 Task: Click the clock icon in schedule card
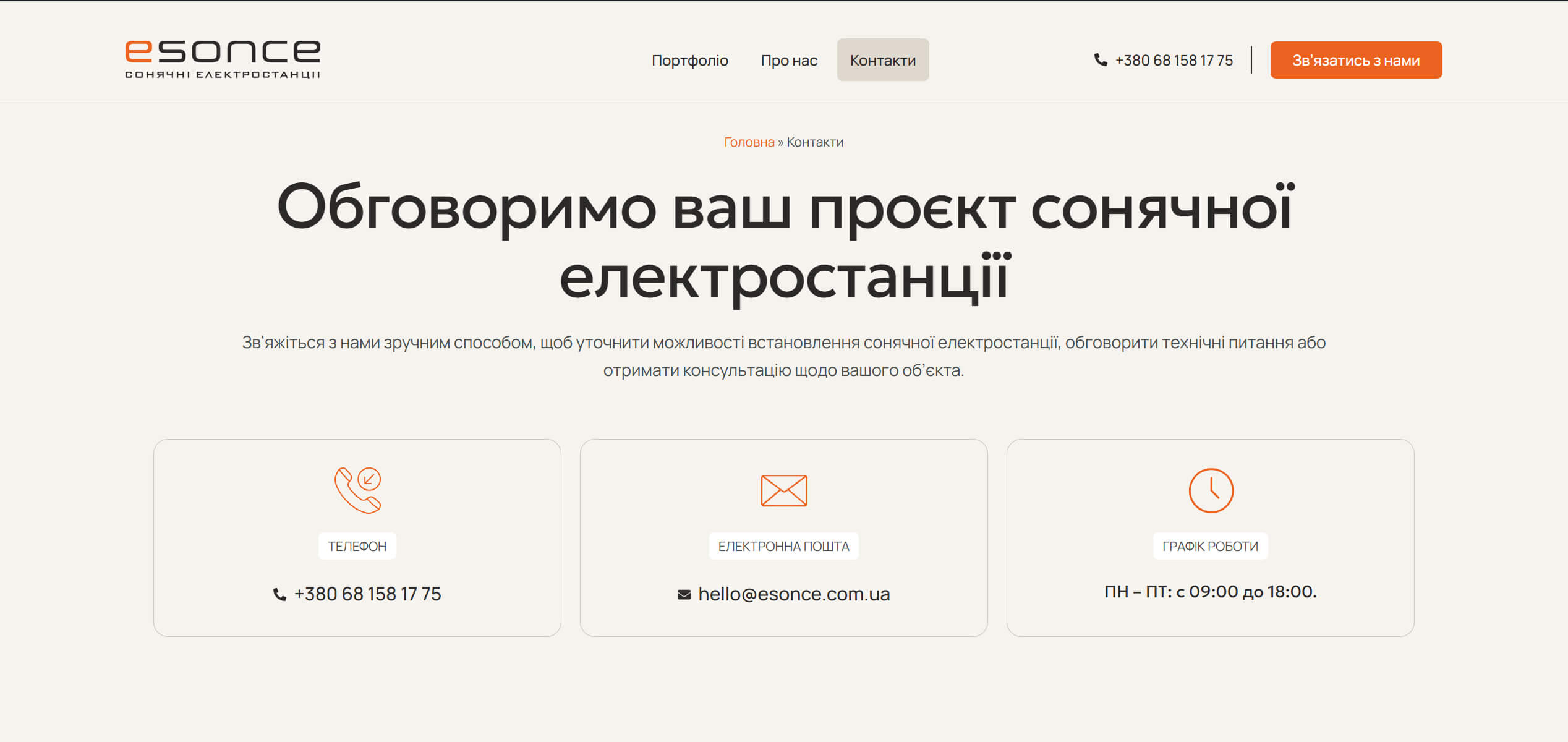1211,490
